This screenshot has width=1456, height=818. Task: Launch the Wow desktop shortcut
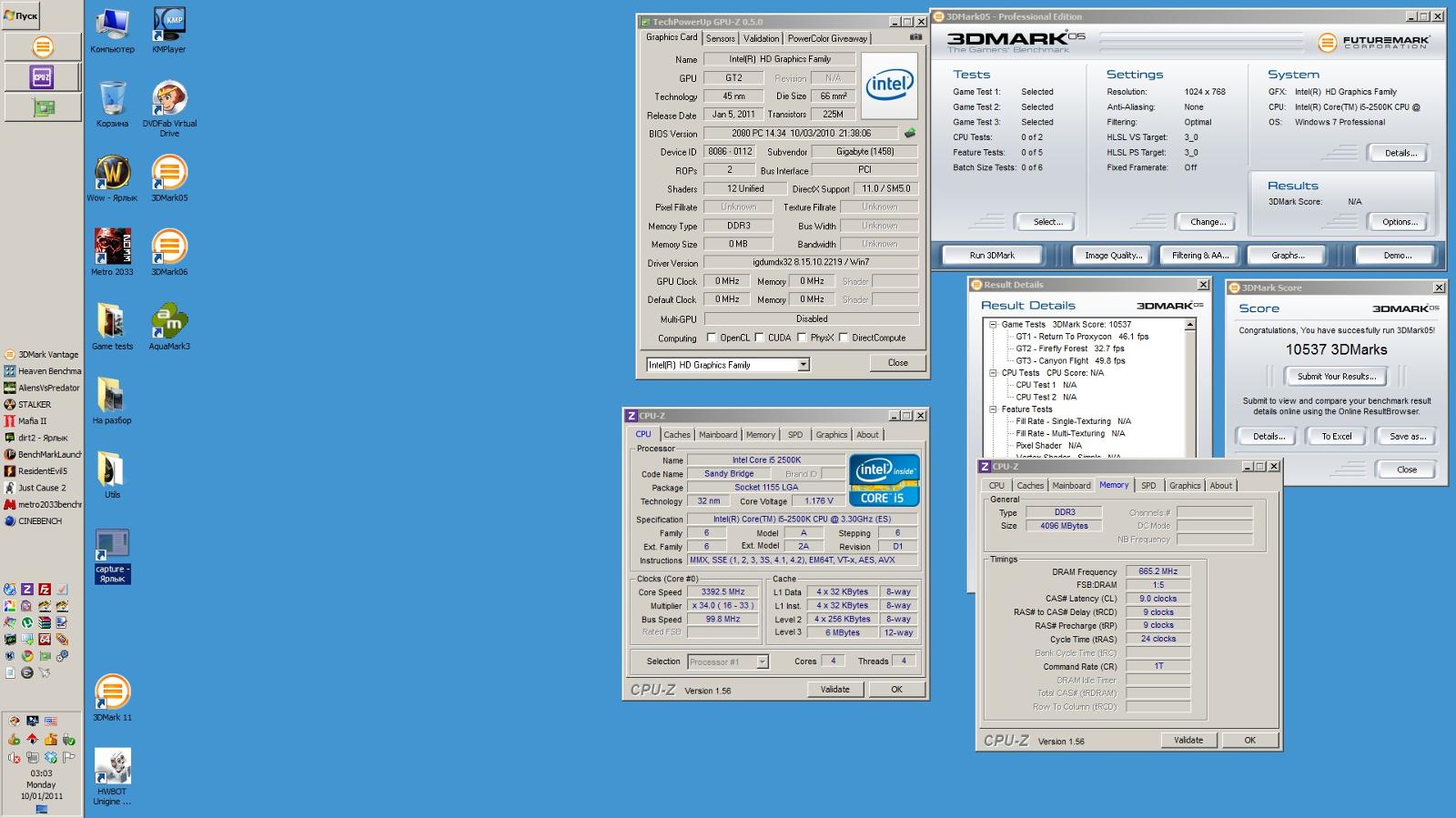tap(112, 178)
